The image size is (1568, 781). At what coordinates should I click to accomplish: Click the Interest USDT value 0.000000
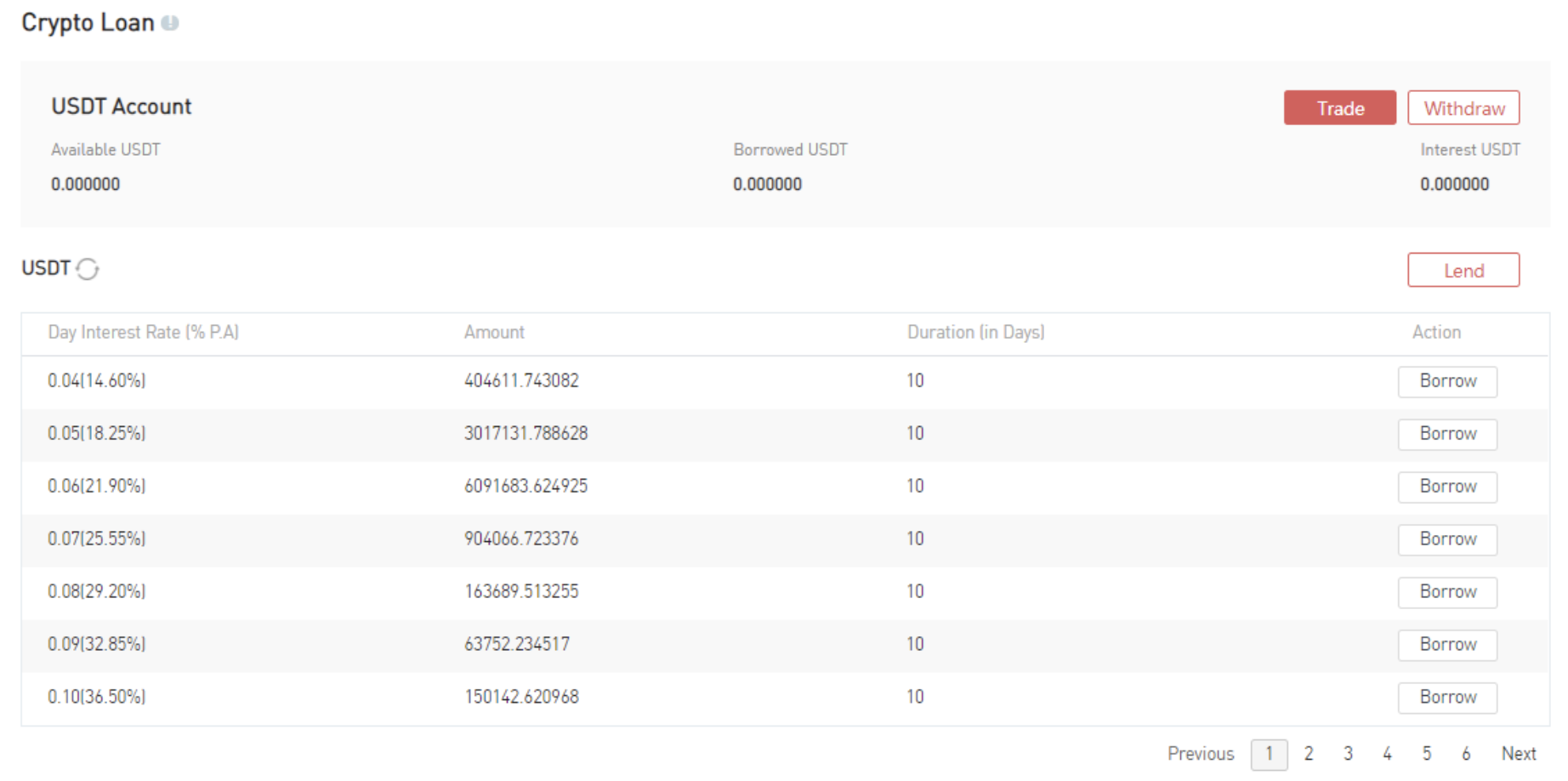(x=1454, y=185)
